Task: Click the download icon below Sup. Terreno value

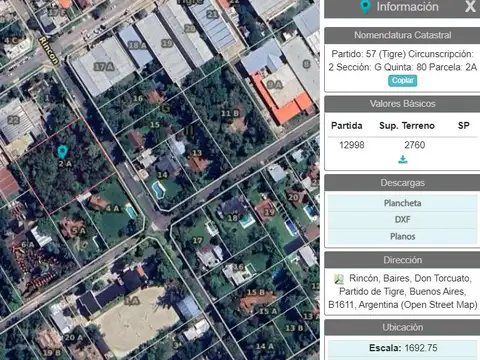Action: pyautogui.click(x=403, y=159)
